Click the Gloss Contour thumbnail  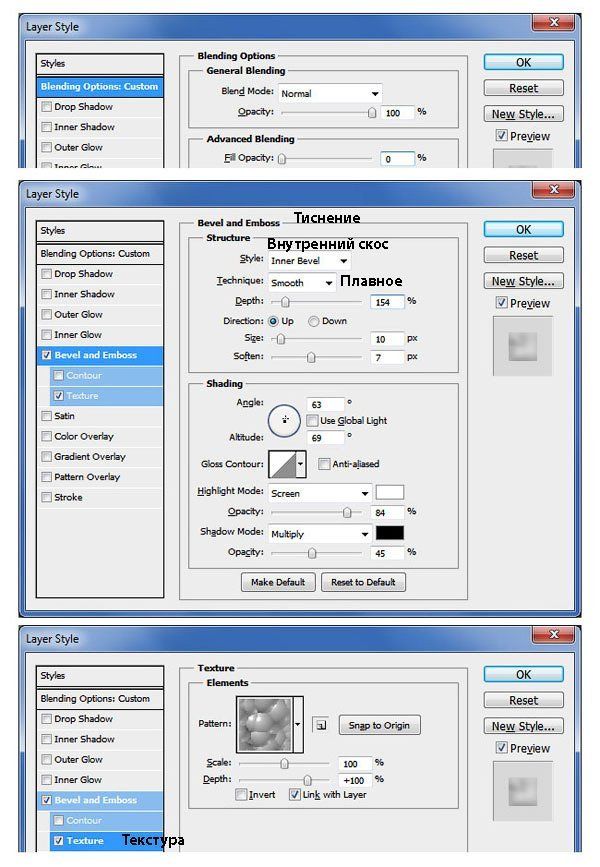[x=282, y=463]
